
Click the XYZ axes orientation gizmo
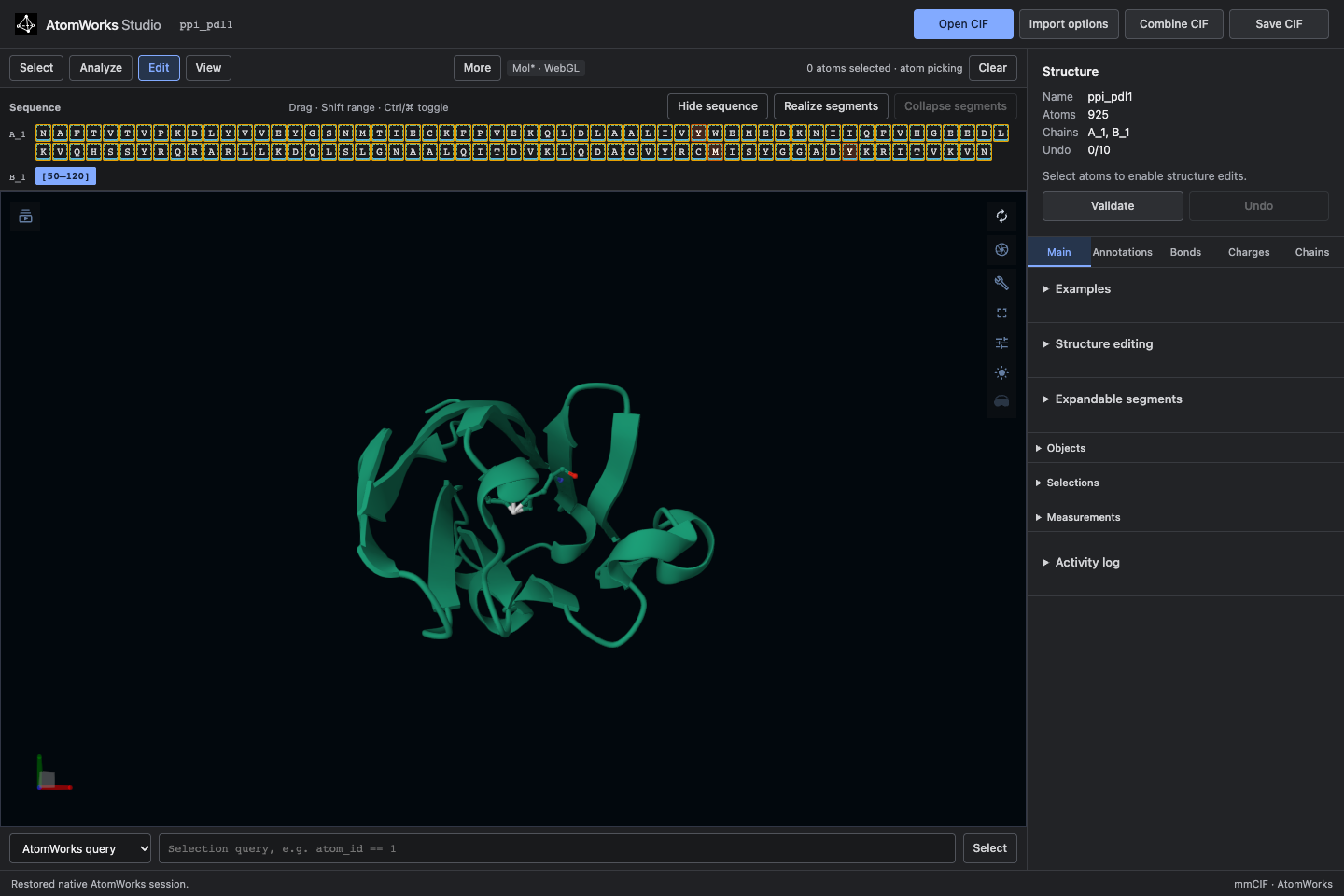53,773
